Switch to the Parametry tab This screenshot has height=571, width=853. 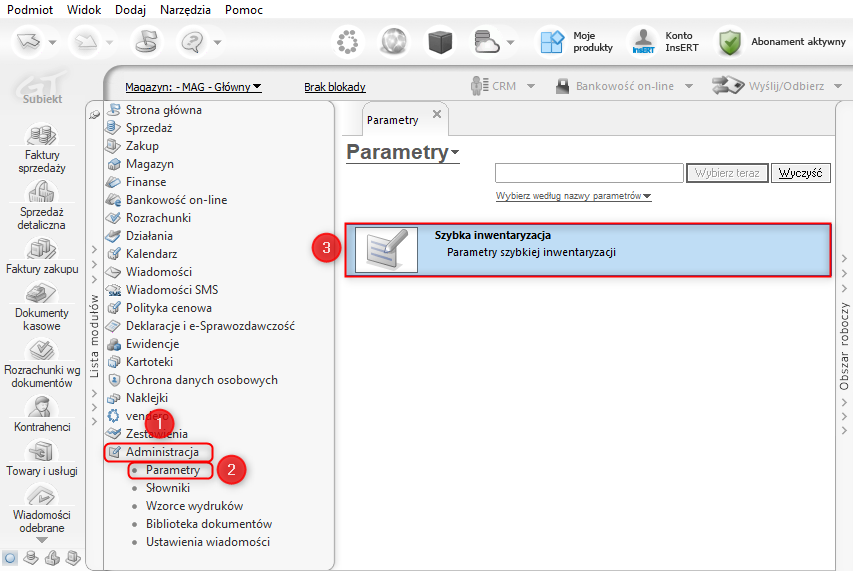pos(392,120)
